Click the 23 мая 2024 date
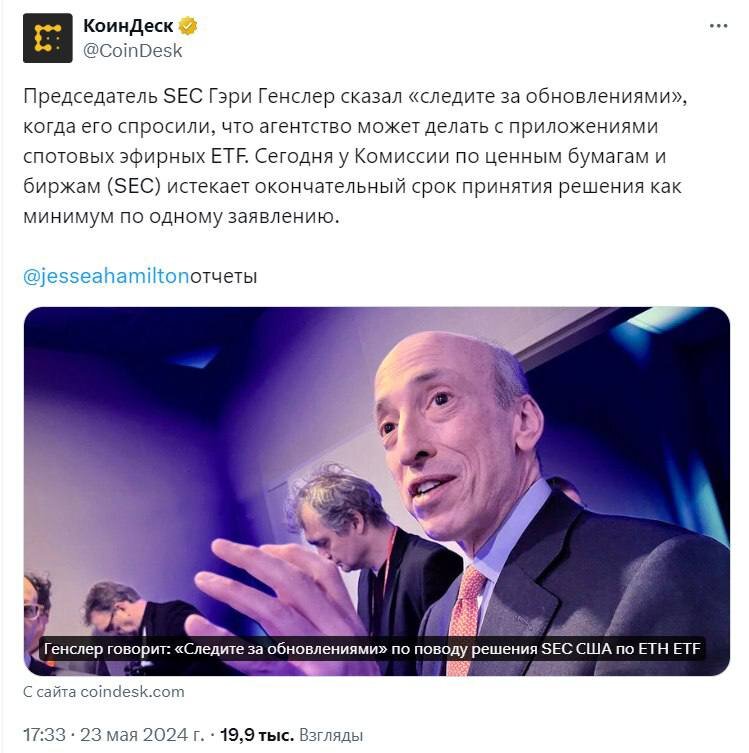This screenshot has height=753, width=749. point(142,735)
